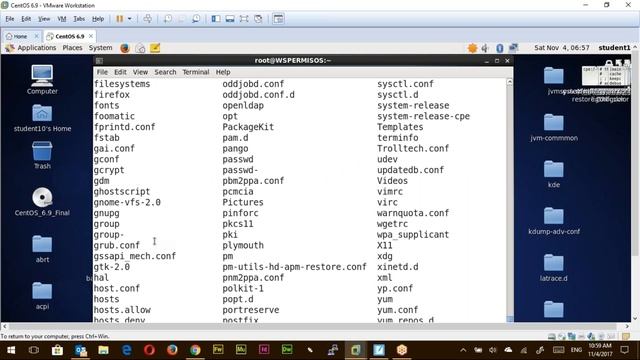640x360 pixels.
Task: Click the panel clock Sat Nov 4
Action: tap(562, 48)
